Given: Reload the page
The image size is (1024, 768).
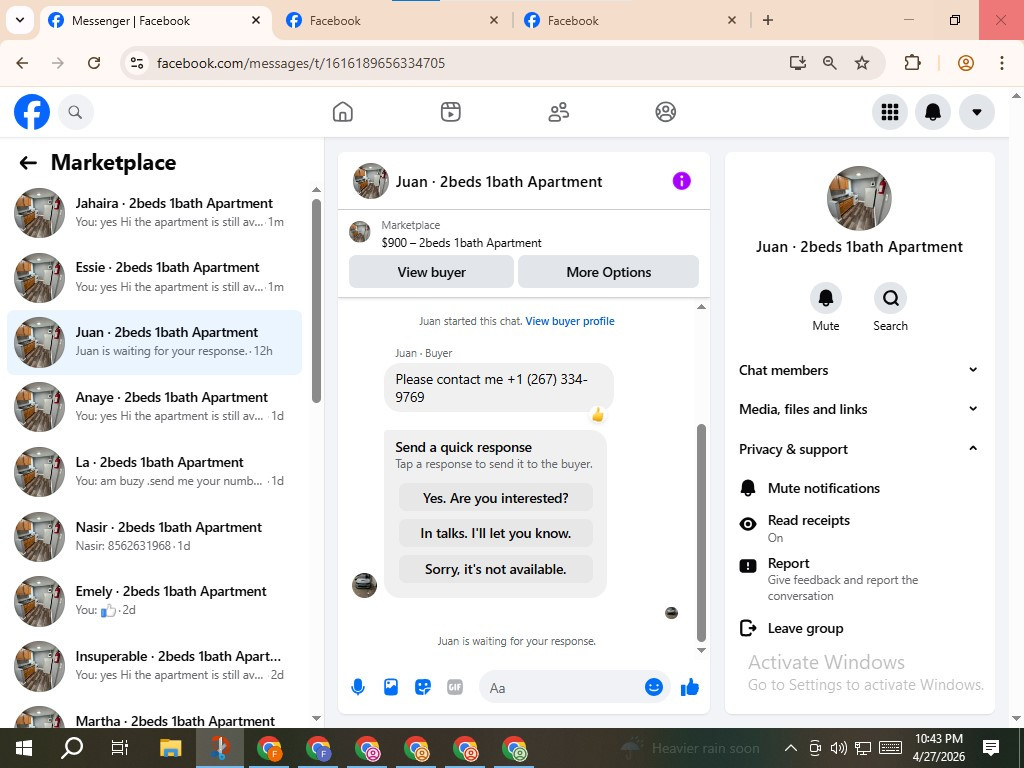Looking at the screenshot, I should coord(94,63).
